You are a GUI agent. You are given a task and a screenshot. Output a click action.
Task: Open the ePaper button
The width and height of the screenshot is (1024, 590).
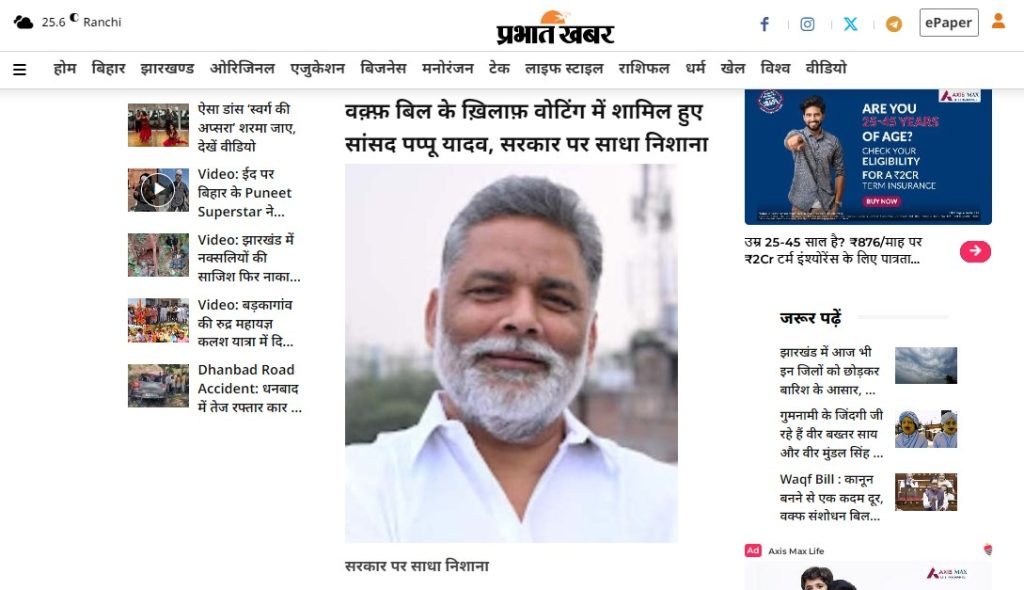[948, 23]
